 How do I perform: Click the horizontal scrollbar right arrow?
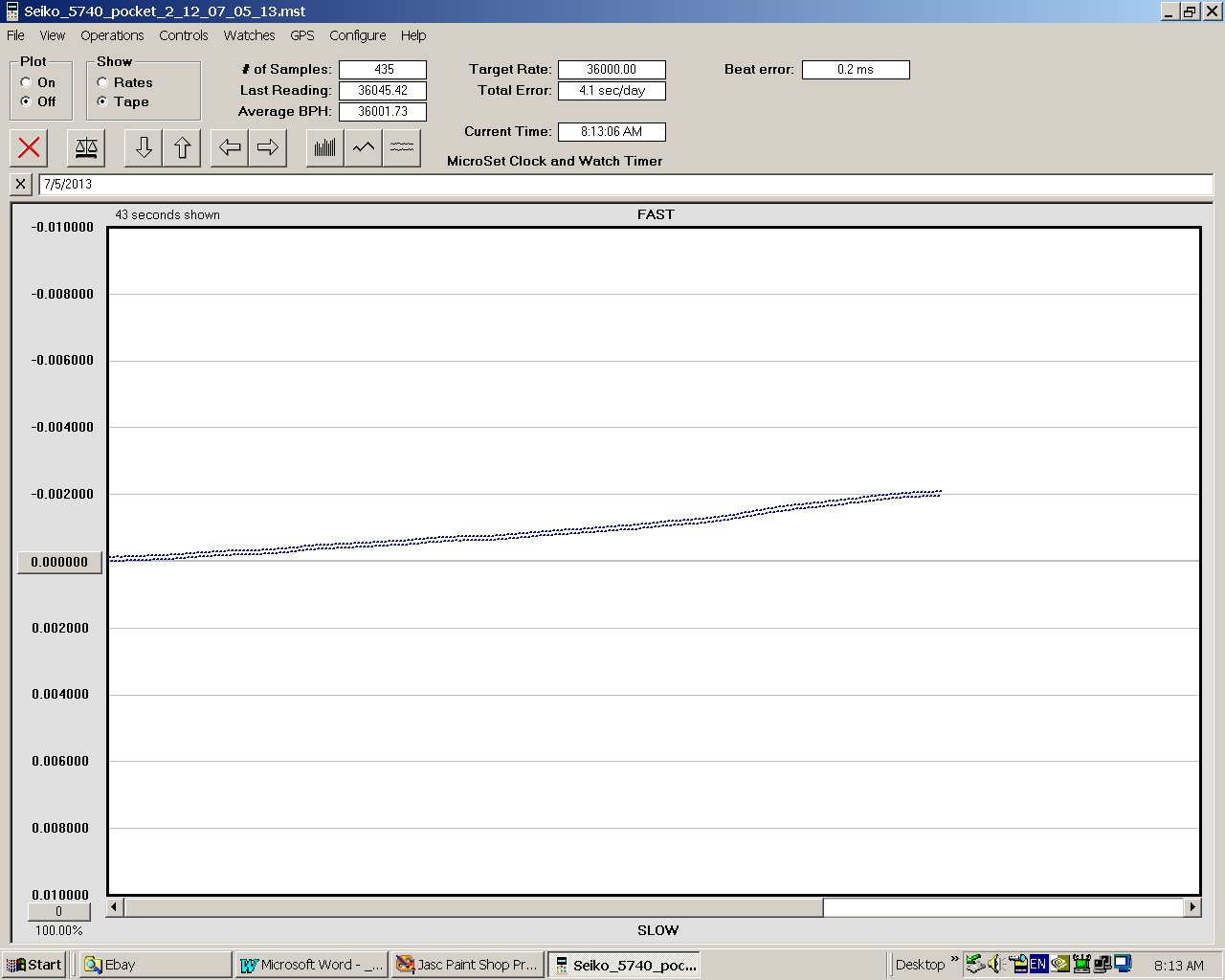(x=1192, y=906)
